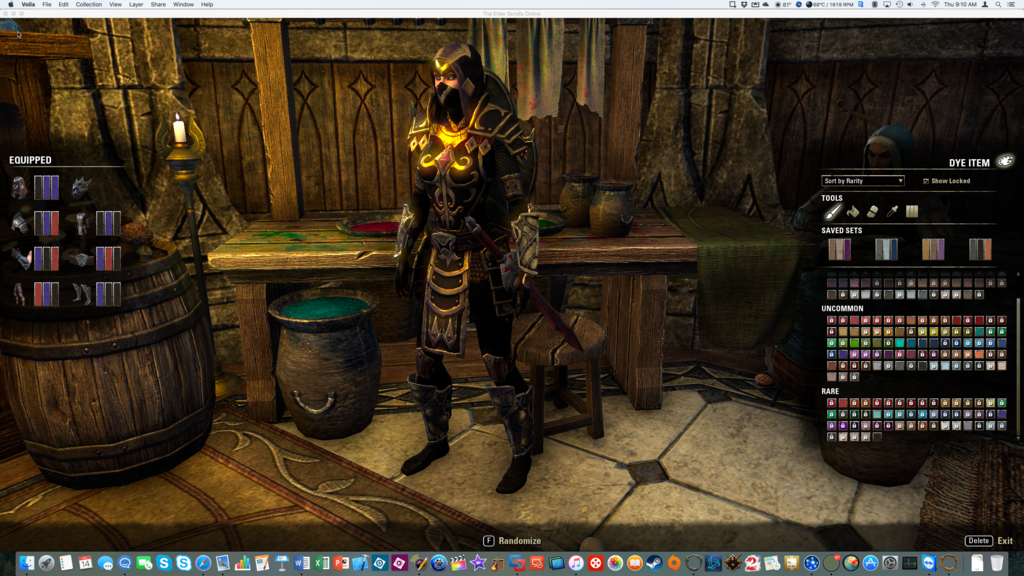The image size is (1024, 576).
Task: Open the Trash in the Dock
Action: (997, 563)
